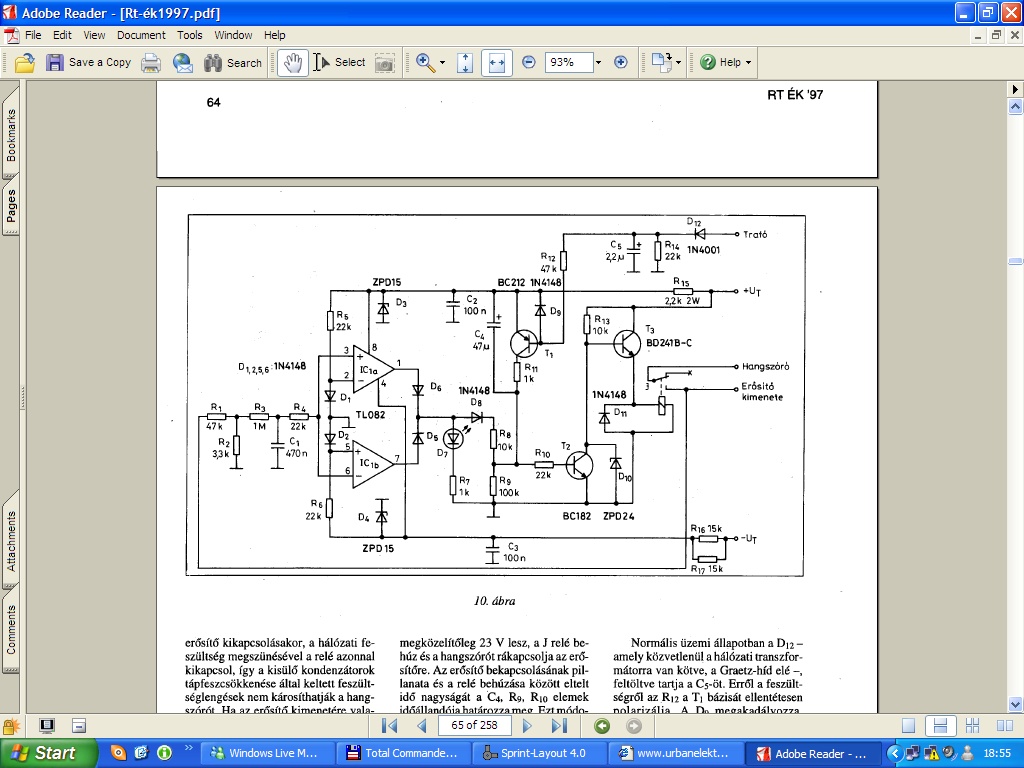Select Continuous page layout
This screenshot has width=1024, height=768.
(940, 726)
